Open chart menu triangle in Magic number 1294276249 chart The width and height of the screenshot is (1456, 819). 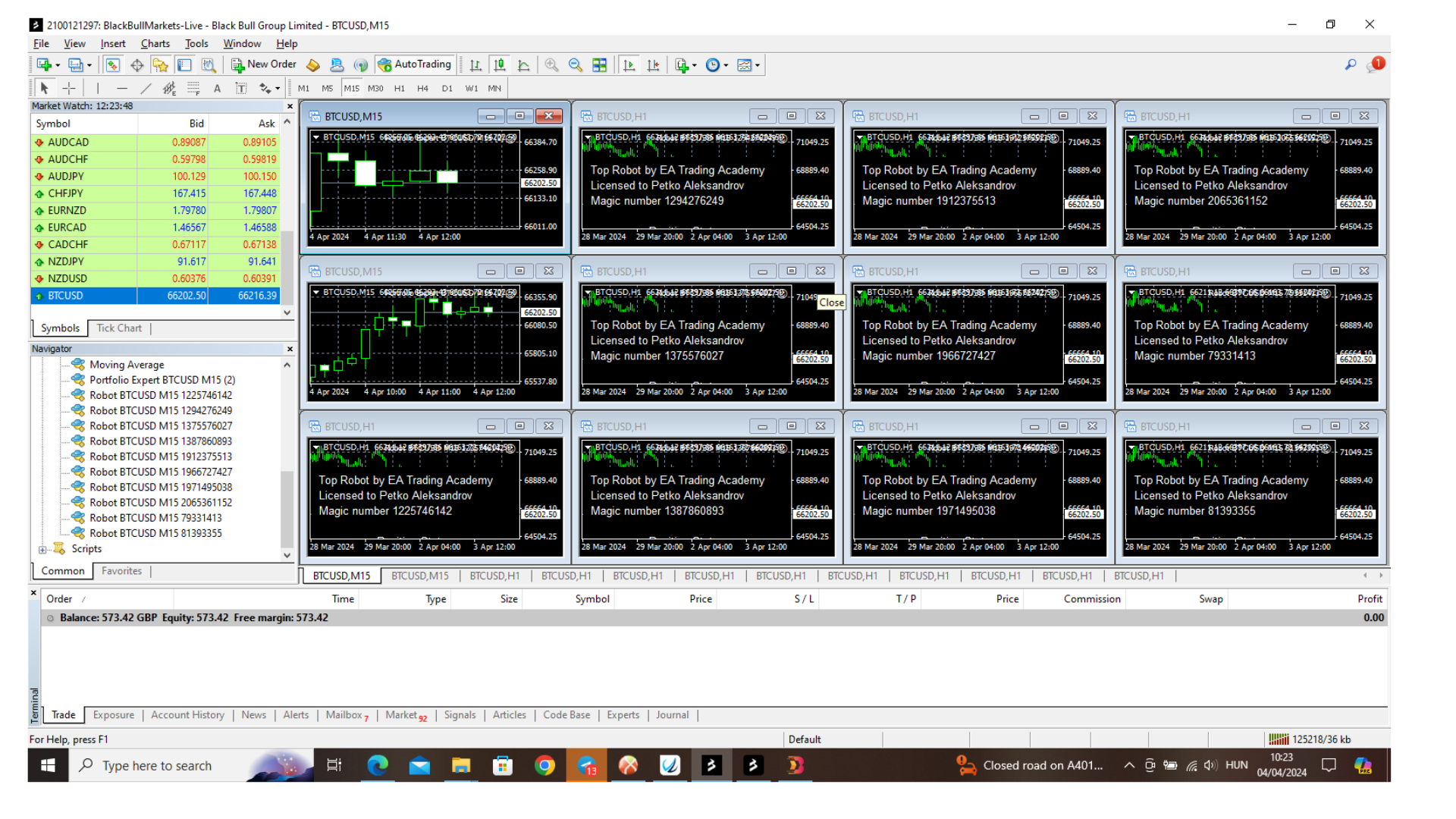(588, 138)
